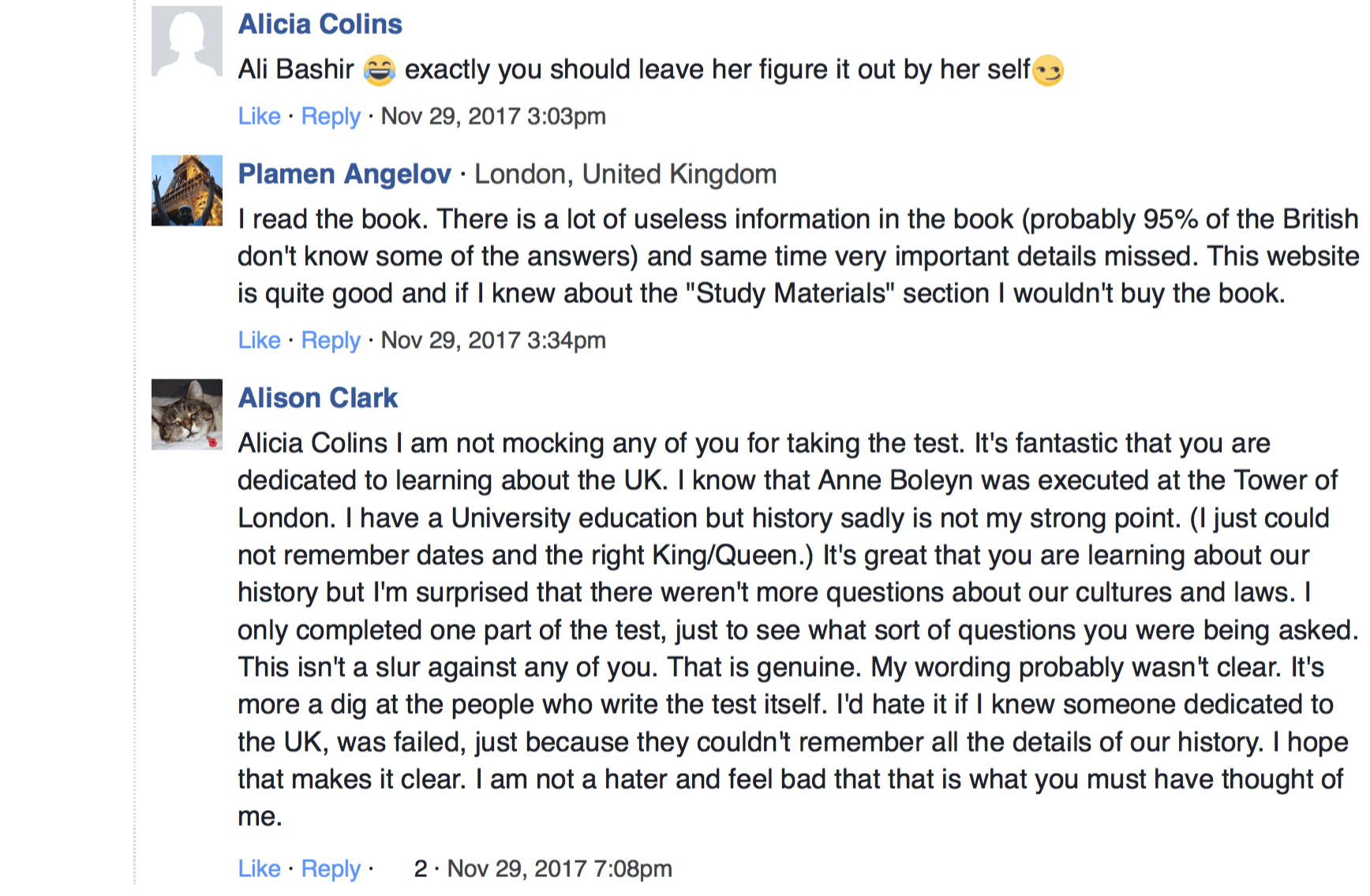Open Alison Clark's profile name link
Screen dimensions: 1370x896
click(x=318, y=398)
